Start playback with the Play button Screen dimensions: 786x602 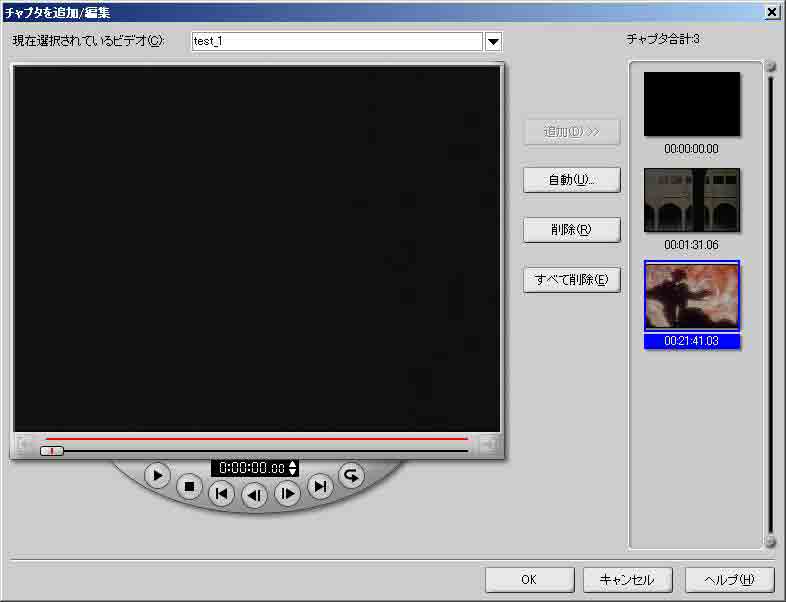click(x=157, y=475)
